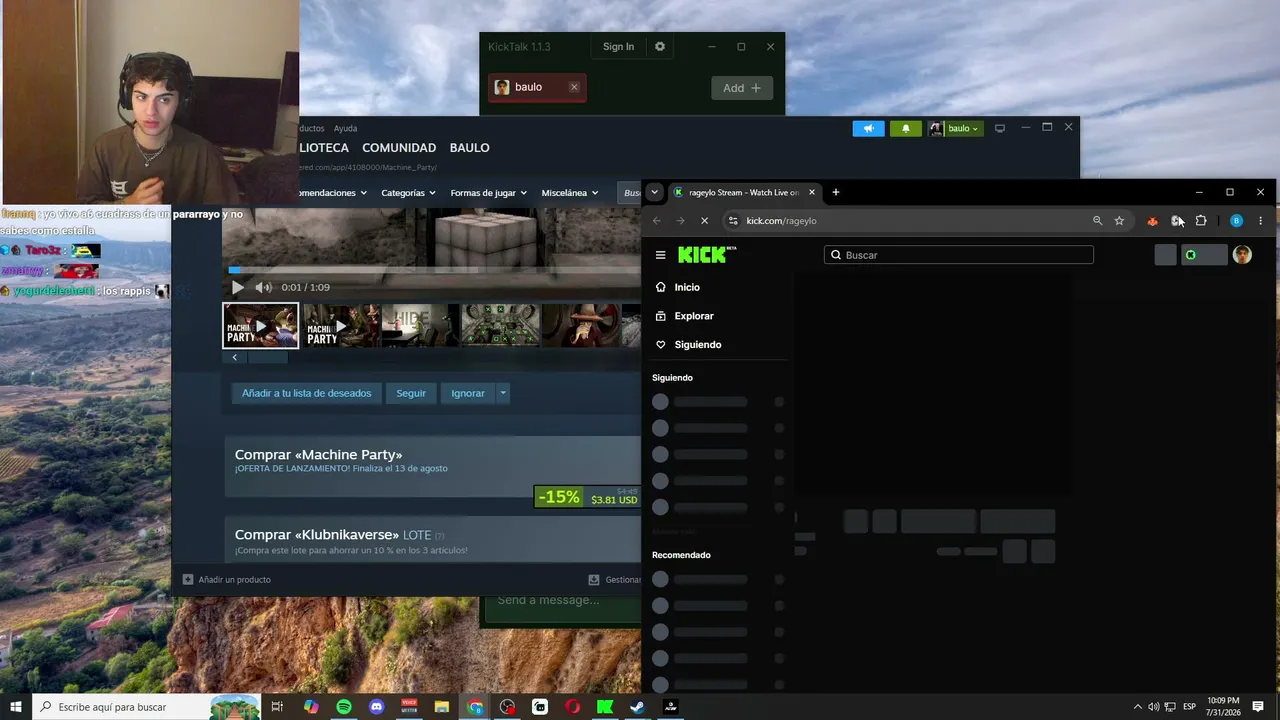Expand the baulo account dropdown in Steam
The height and width of the screenshot is (720, 1280).
pyautogui.click(x=956, y=128)
